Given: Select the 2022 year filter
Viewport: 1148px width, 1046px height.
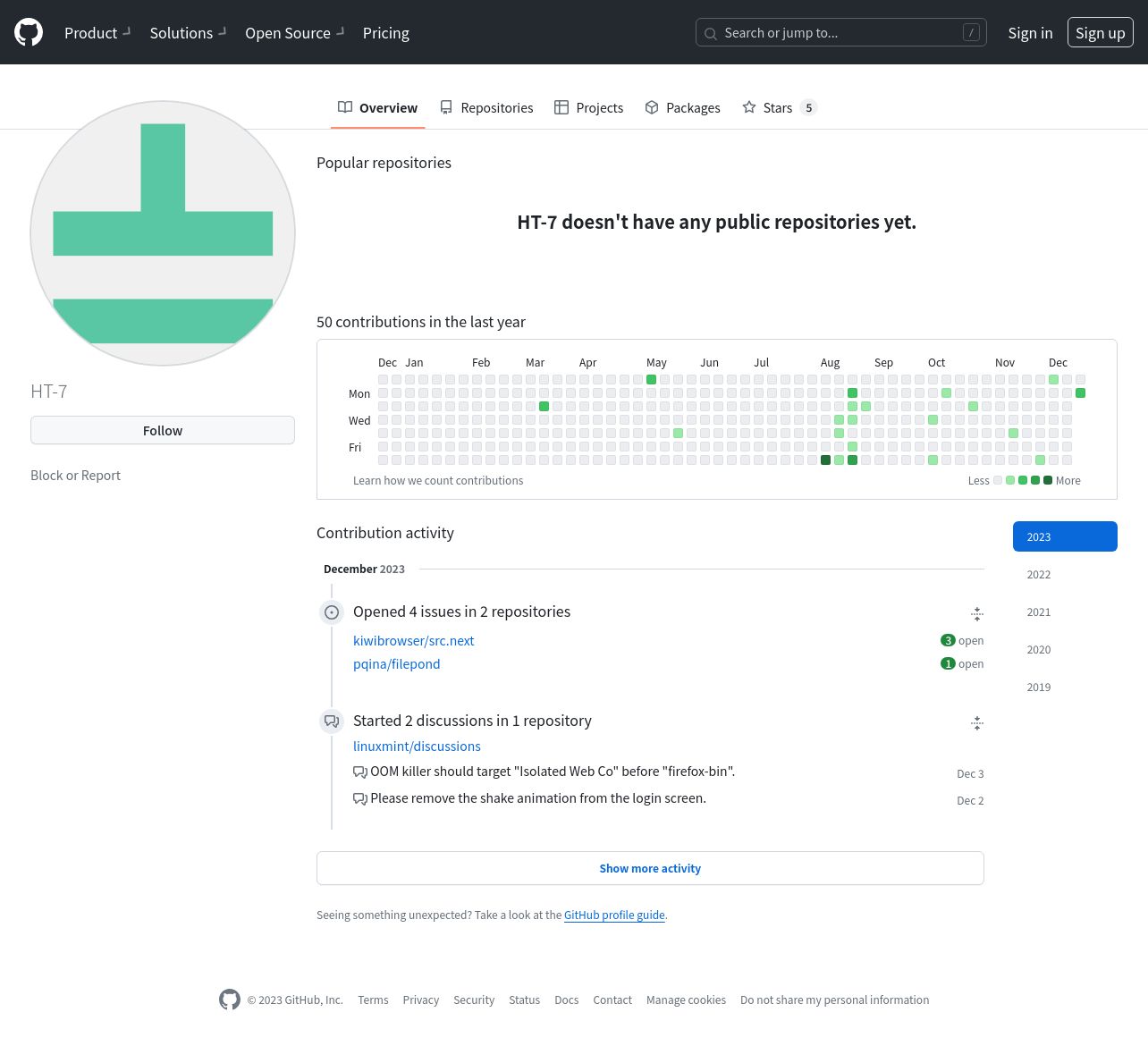Looking at the screenshot, I should coord(1065,574).
